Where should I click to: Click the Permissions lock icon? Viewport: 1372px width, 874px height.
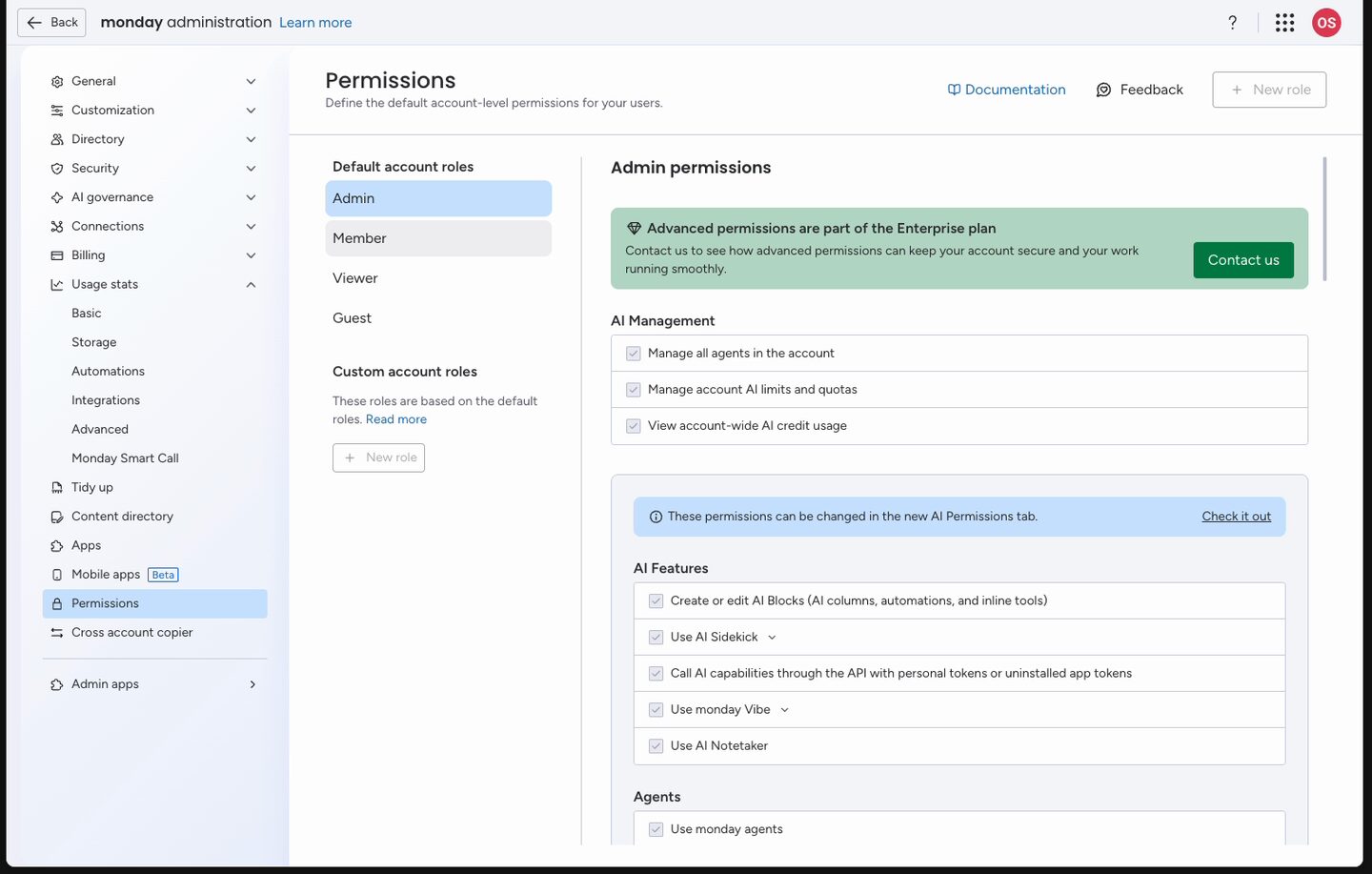(57, 604)
